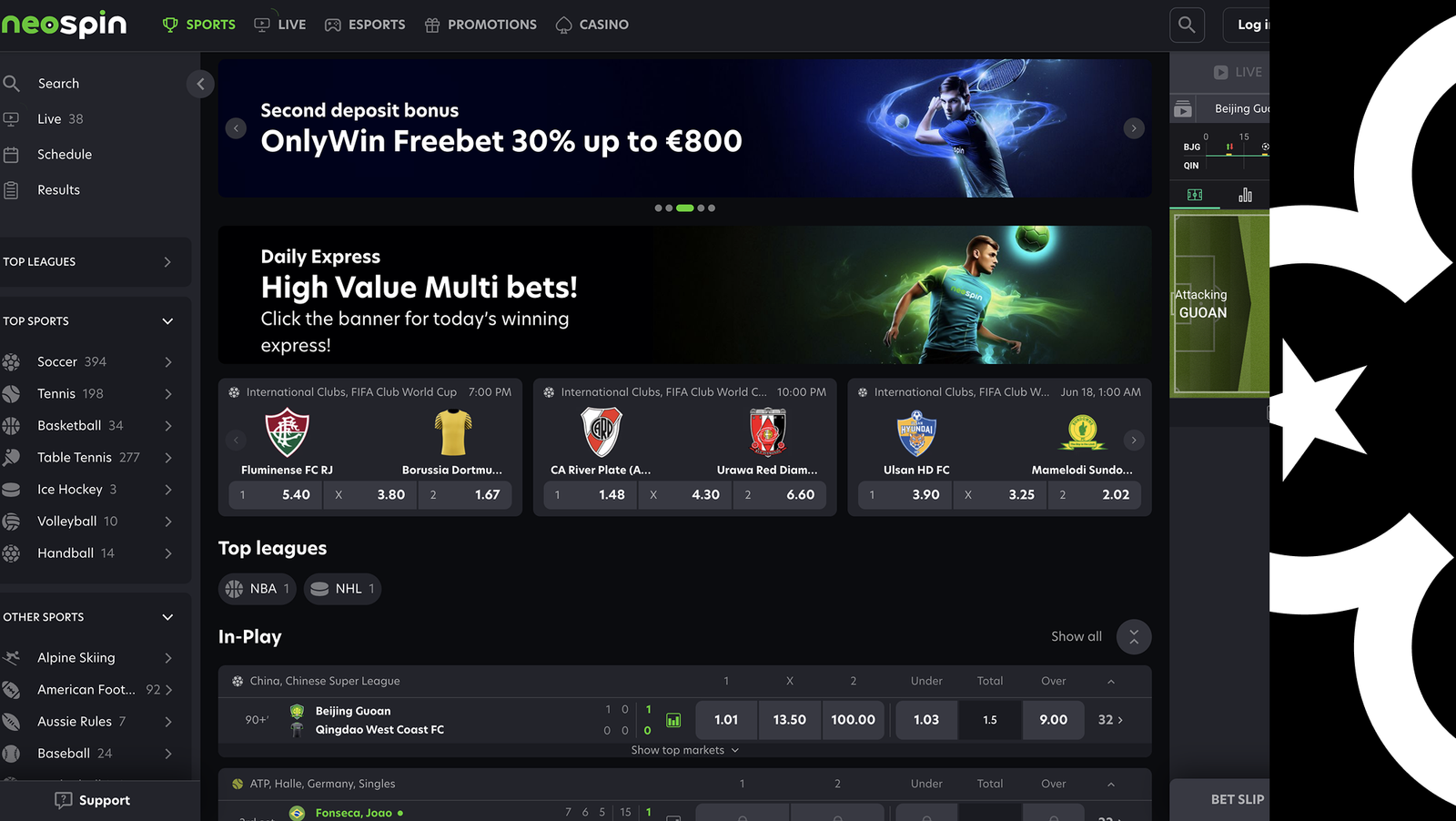Go to next banner with right arrow

point(1134,128)
